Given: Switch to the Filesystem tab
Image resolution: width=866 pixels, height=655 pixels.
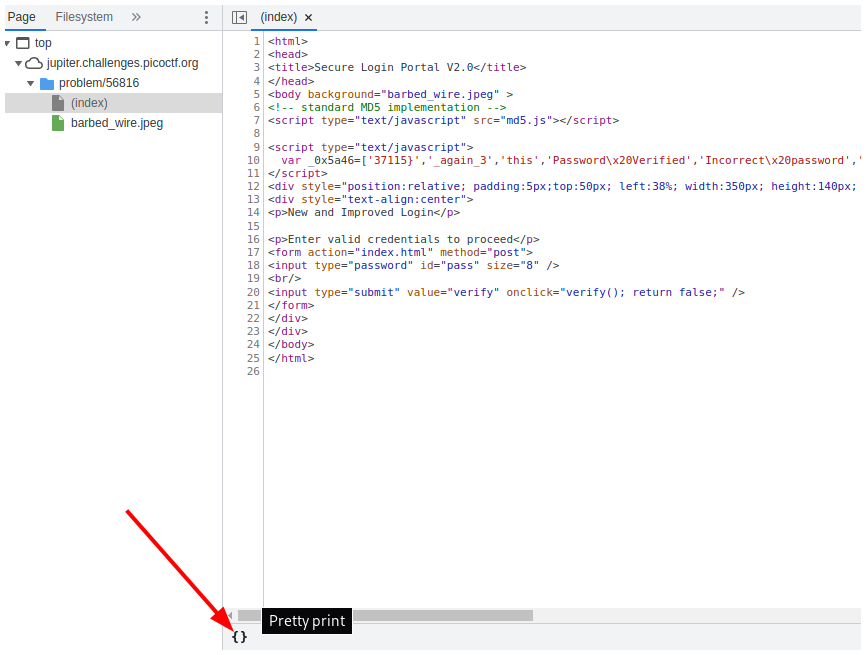Looking at the screenshot, I should tap(84, 17).
